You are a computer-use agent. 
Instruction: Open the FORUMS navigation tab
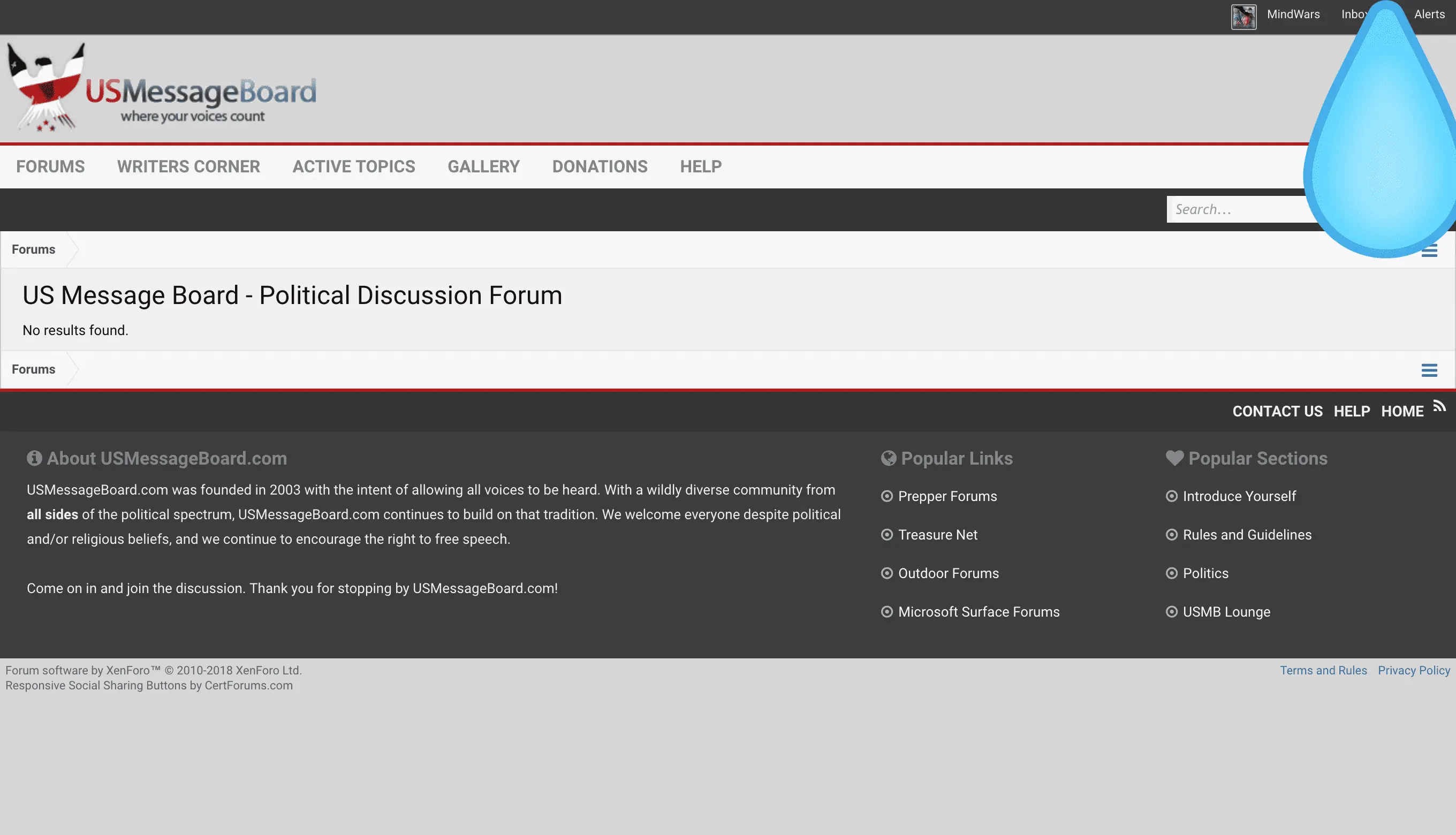(50, 167)
